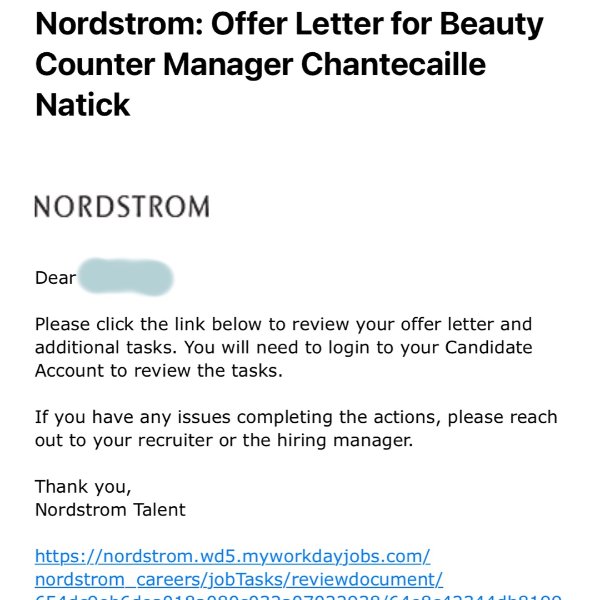Click the NORDSTROM logo image

122,206
